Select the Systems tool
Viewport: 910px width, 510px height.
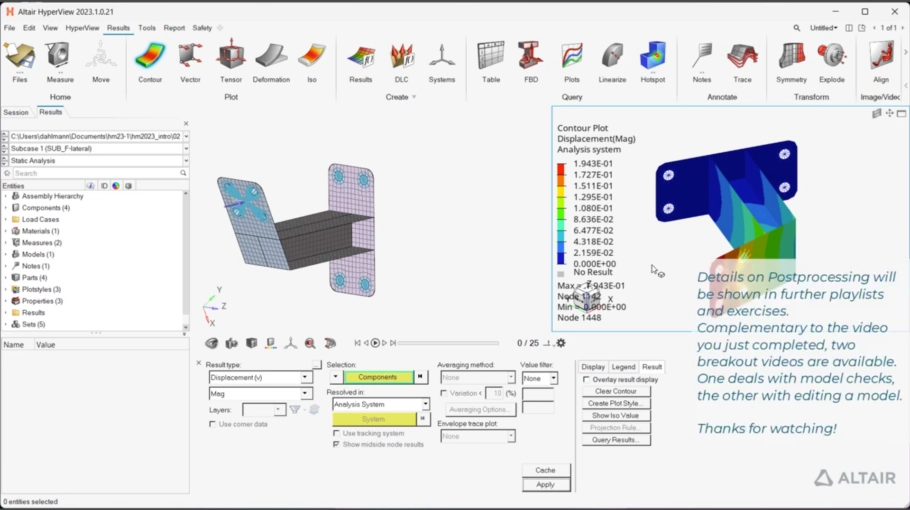[x=442, y=62]
